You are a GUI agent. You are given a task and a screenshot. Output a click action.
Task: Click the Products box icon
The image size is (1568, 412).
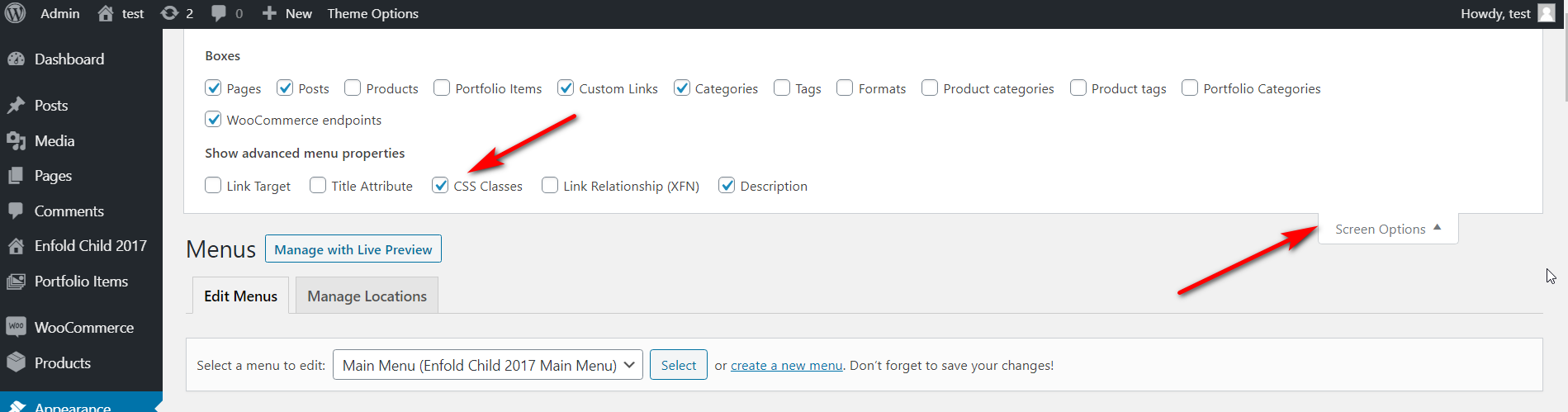(x=16, y=362)
